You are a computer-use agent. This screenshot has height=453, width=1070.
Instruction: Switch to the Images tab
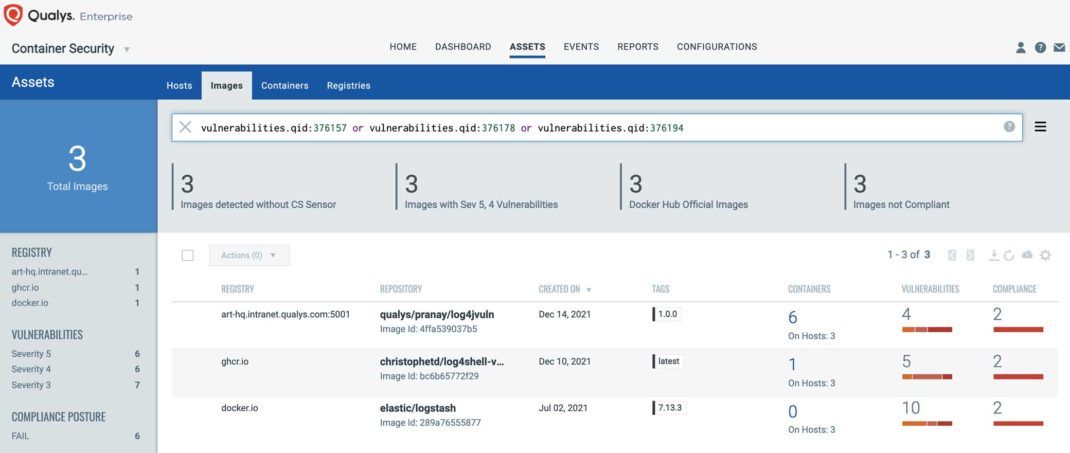point(227,86)
